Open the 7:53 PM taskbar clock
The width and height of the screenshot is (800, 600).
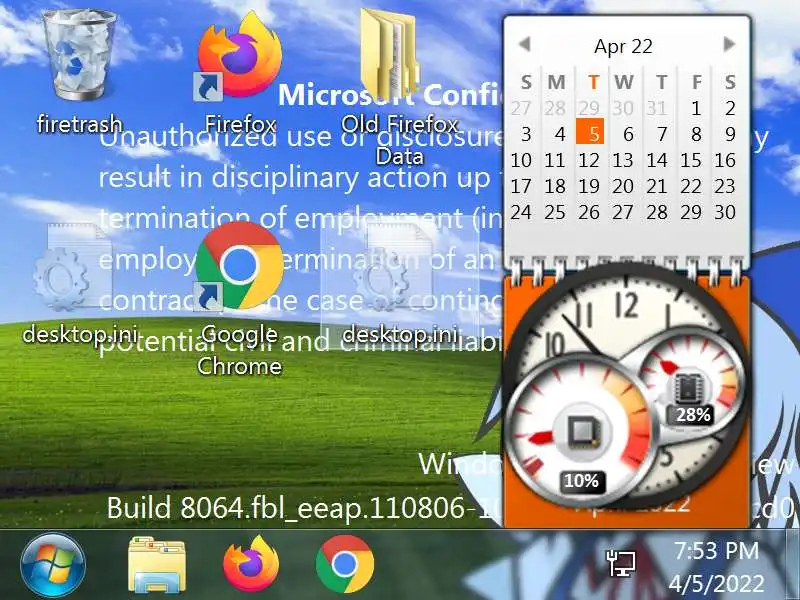click(716, 566)
